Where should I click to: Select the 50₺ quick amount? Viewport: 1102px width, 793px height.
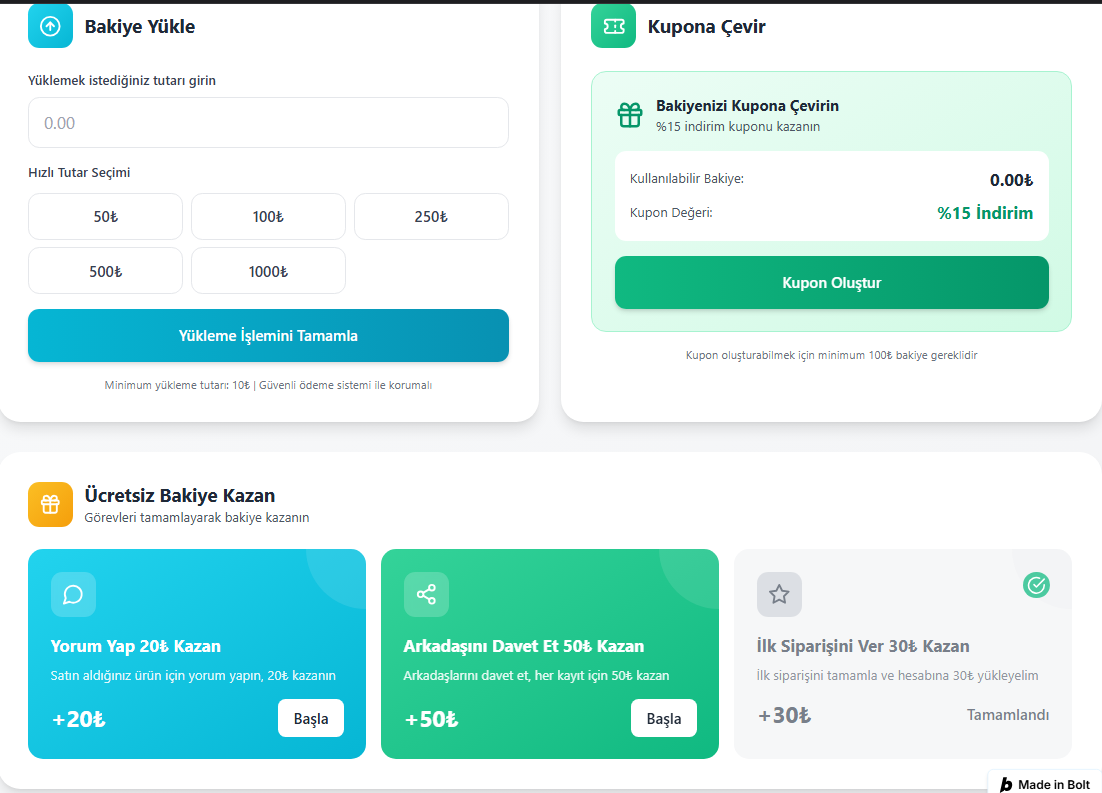coord(105,217)
